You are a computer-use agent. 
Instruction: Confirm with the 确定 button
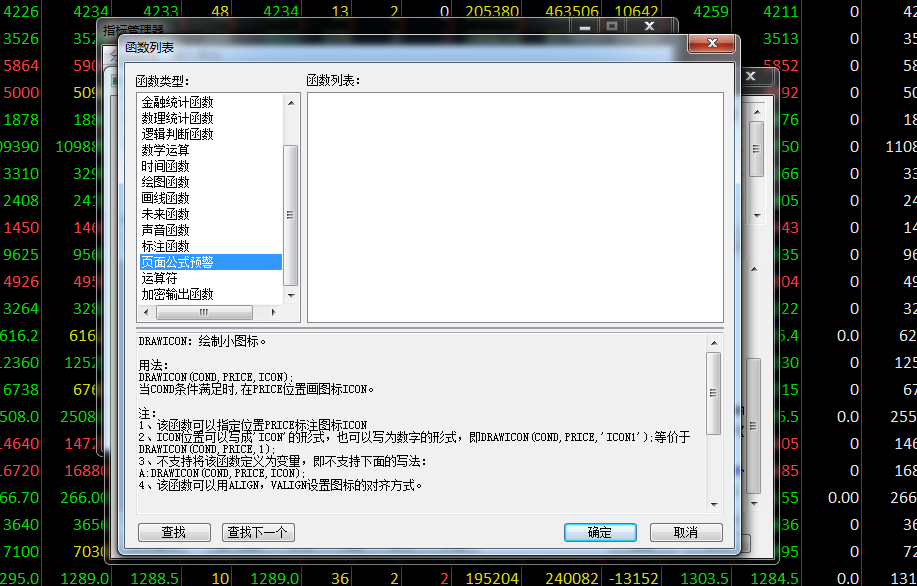(x=600, y=532)
